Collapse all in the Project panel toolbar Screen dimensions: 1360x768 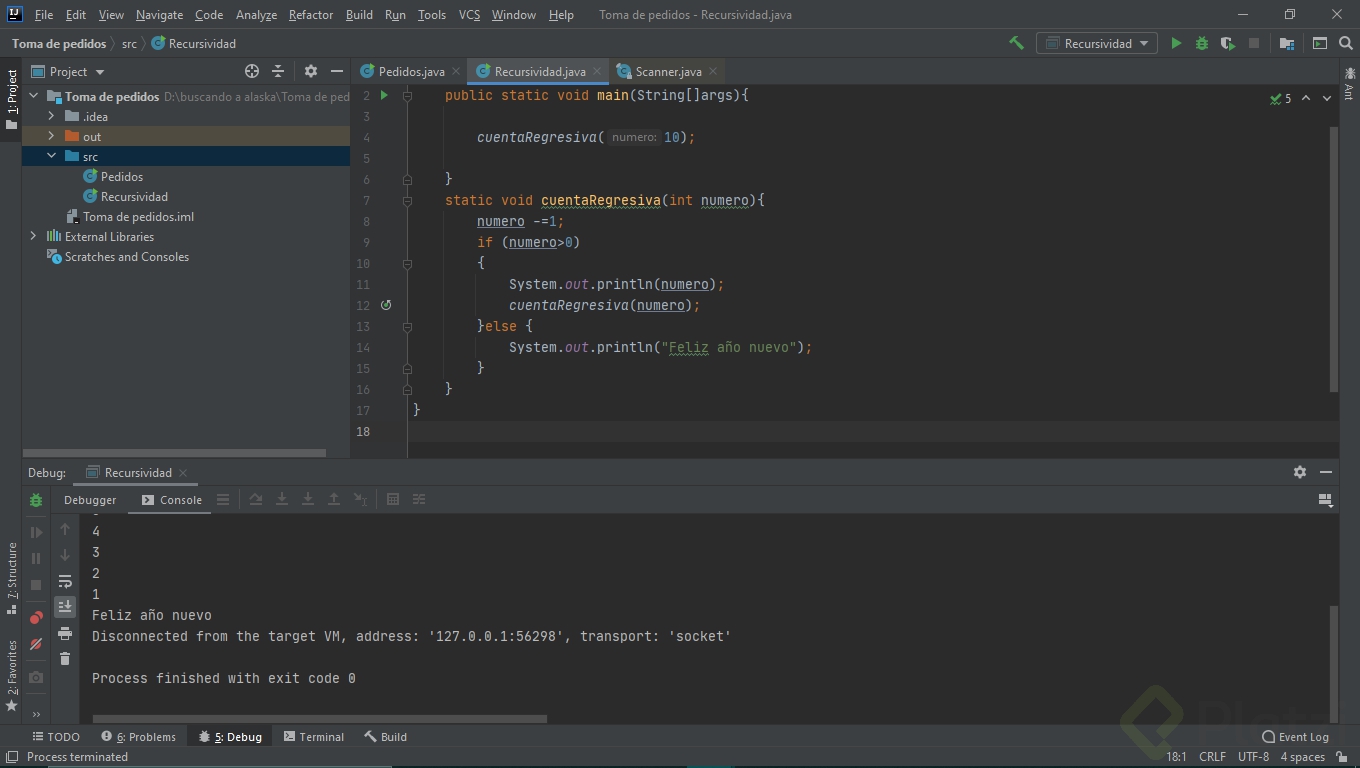click(x=278, y=71)
